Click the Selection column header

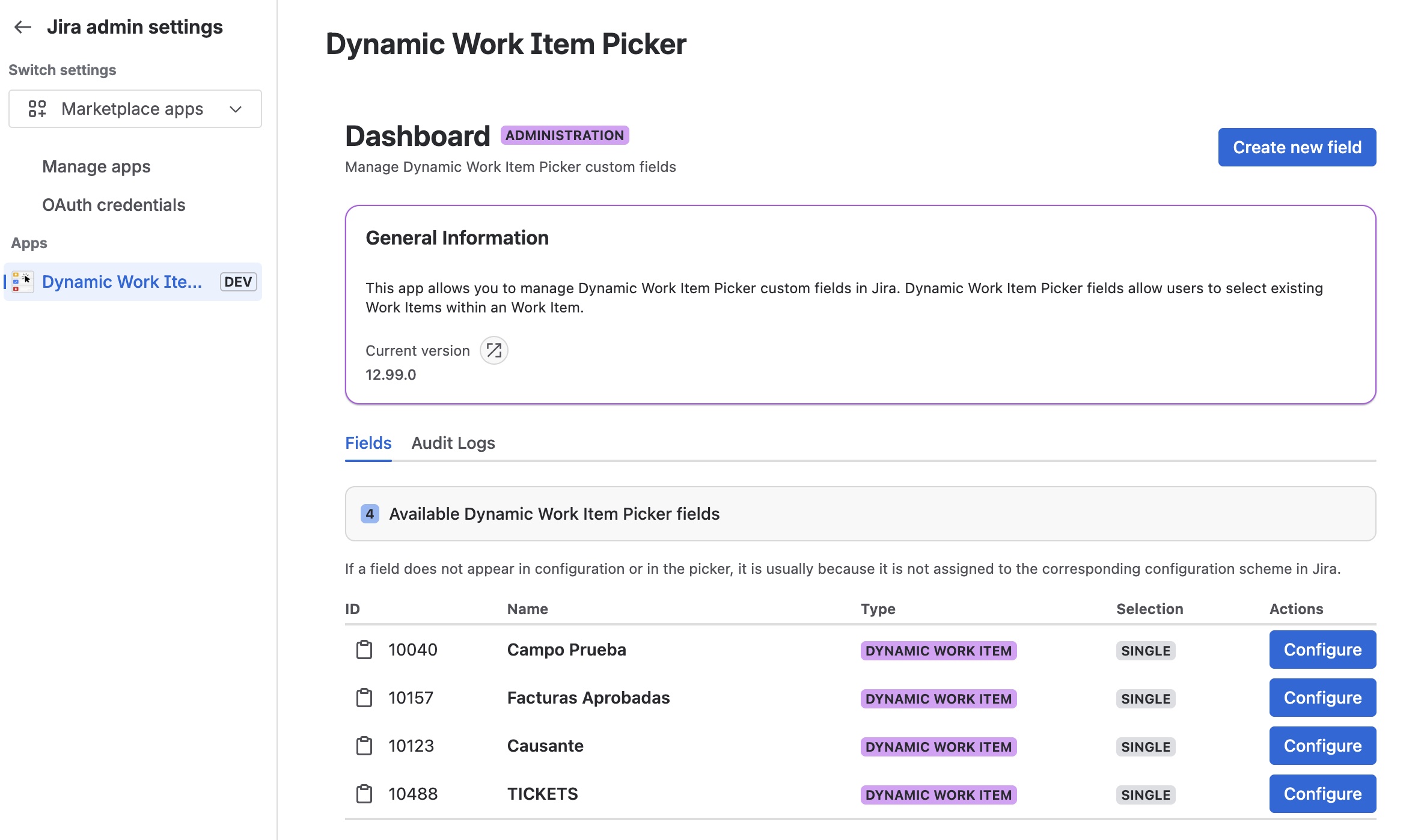1149,609
